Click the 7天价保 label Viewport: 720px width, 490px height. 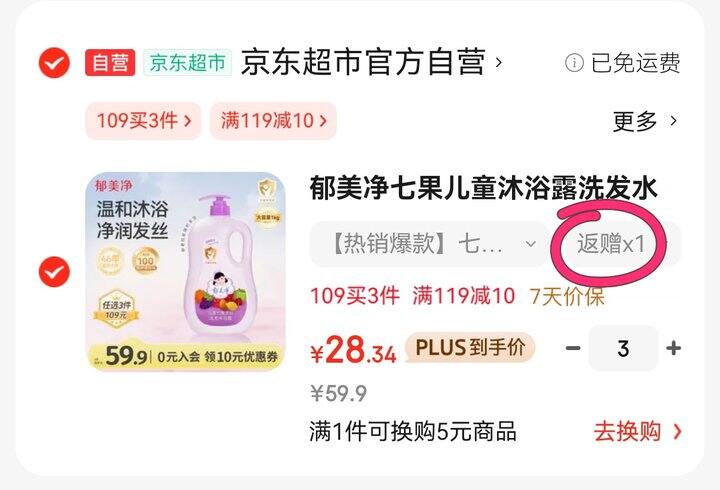click(x=567, y=296)
